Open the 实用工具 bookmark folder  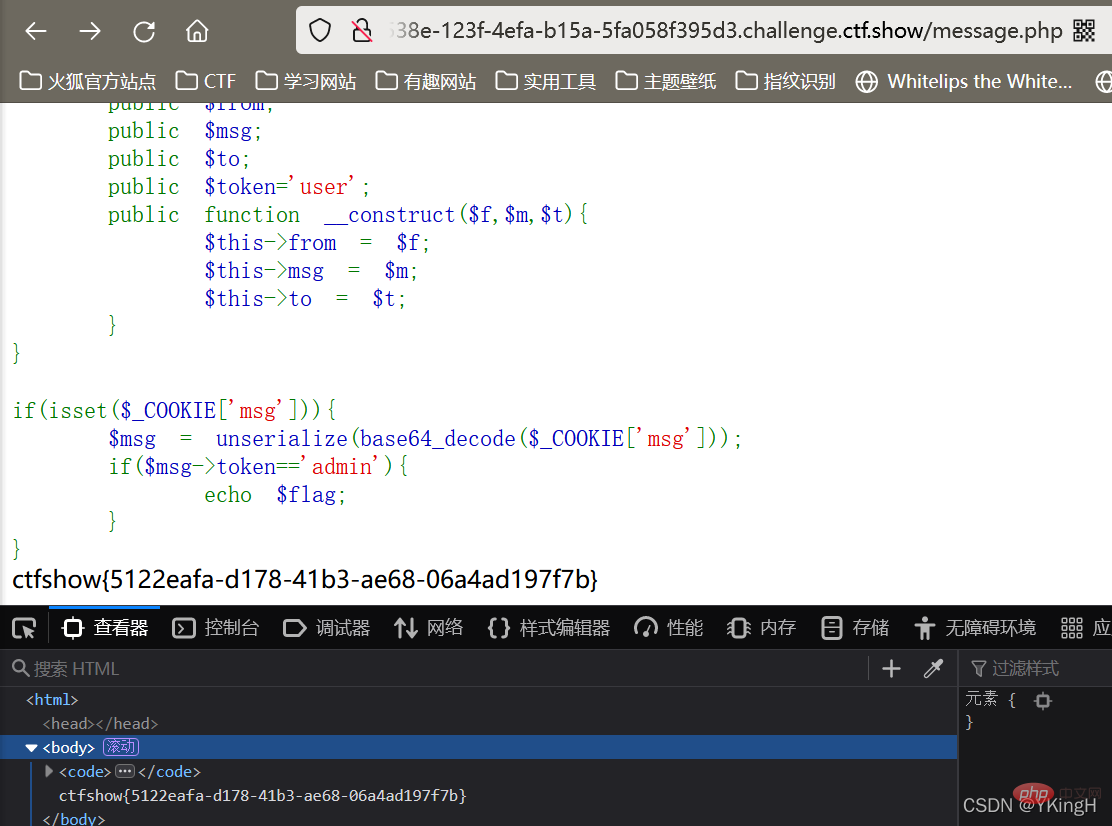pyautogui.click(x=545, y=82)
